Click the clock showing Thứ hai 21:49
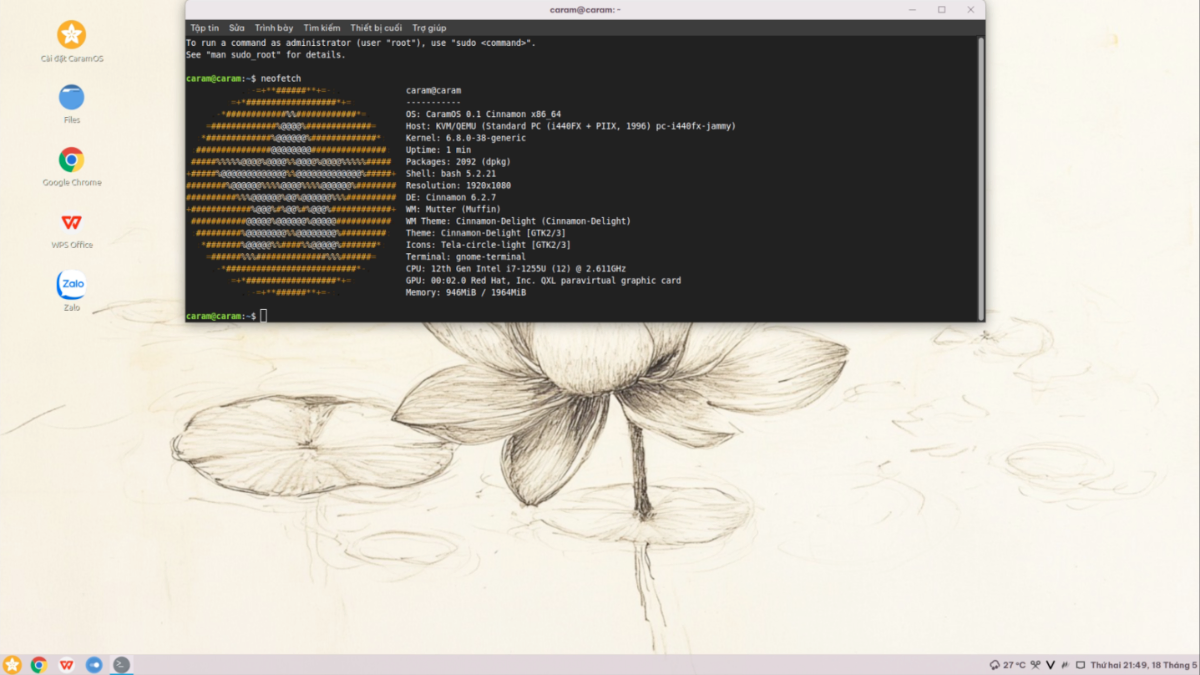Screen dimensions: 1200x675 pos(1144,665)
